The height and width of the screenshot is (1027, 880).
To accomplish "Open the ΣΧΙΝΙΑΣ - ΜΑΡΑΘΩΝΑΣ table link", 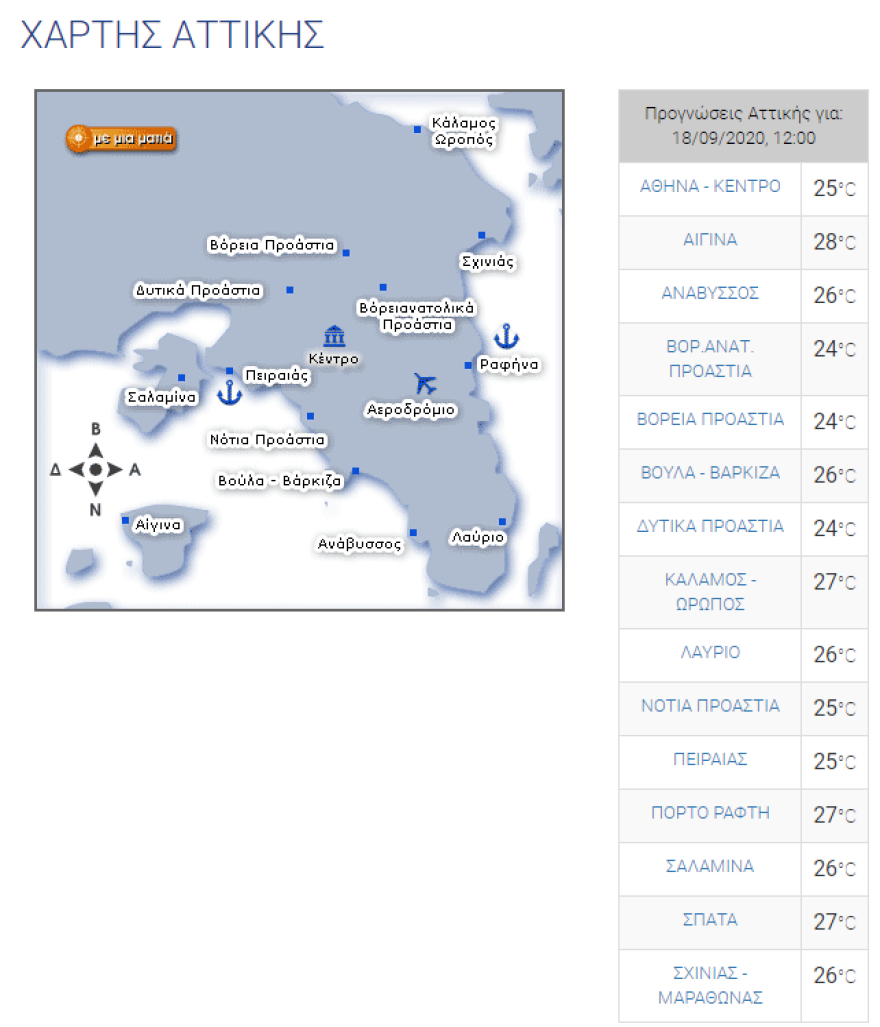I will tap(710, 985).
